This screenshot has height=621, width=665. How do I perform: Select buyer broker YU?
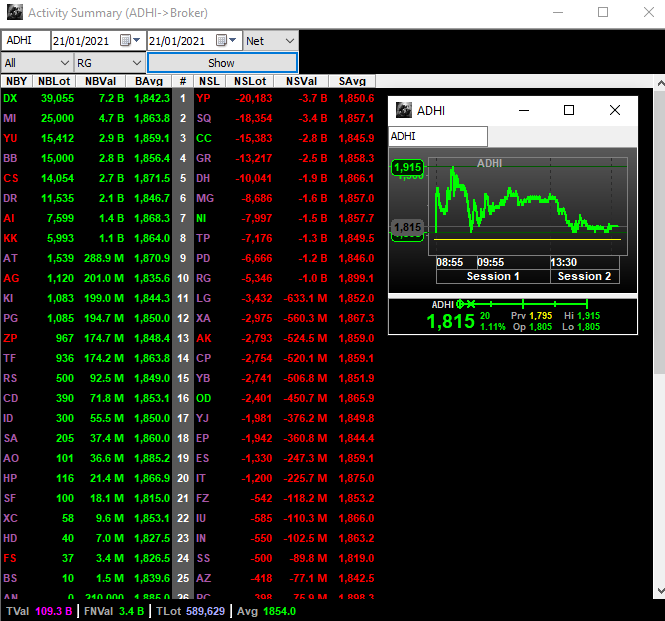[x=10, y=138]
